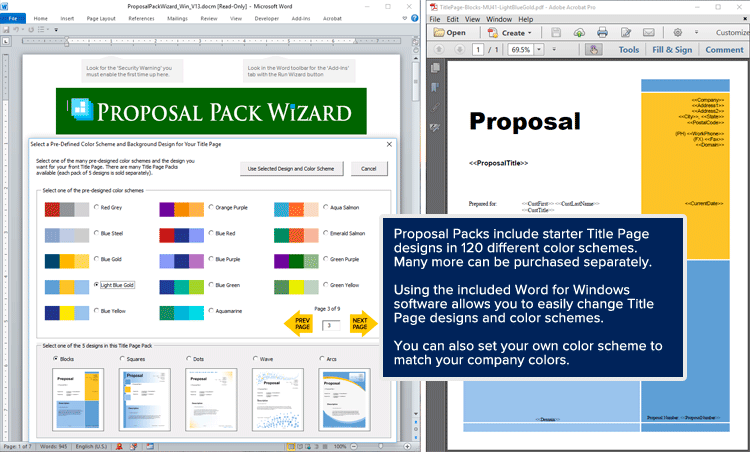Click the Word status bar zoom slider handle
This screenshot has width=750, height=452.
pyautogui.click(x=381, y=446)
